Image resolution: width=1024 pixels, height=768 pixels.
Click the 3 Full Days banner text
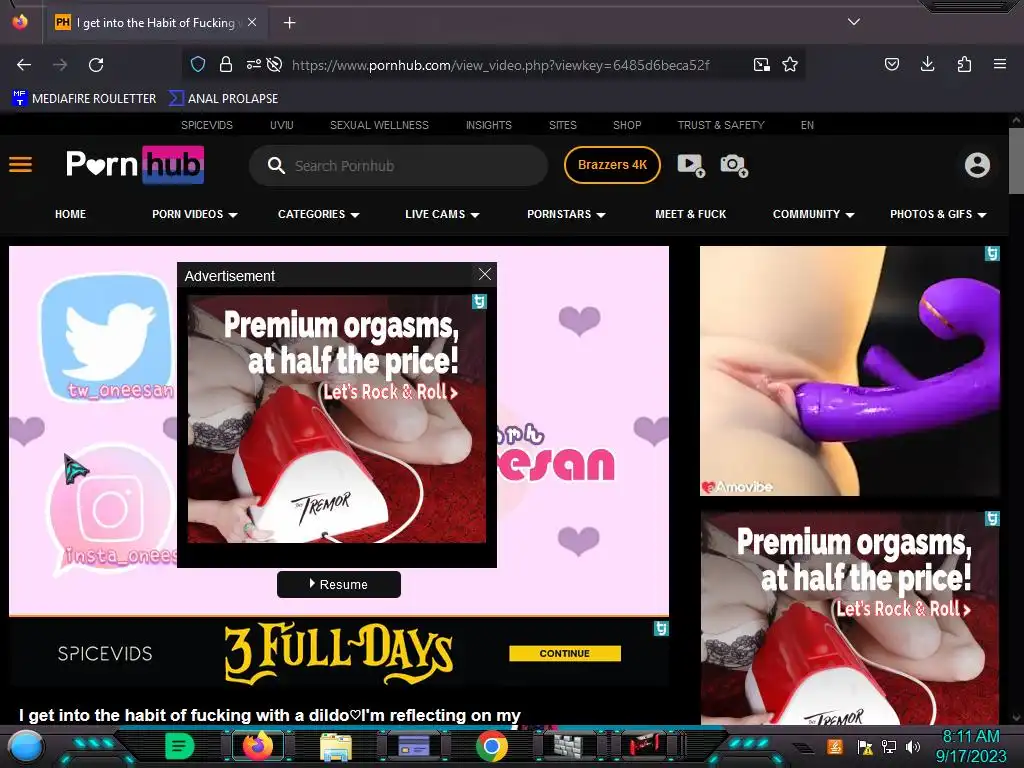[x=338, y=653]
